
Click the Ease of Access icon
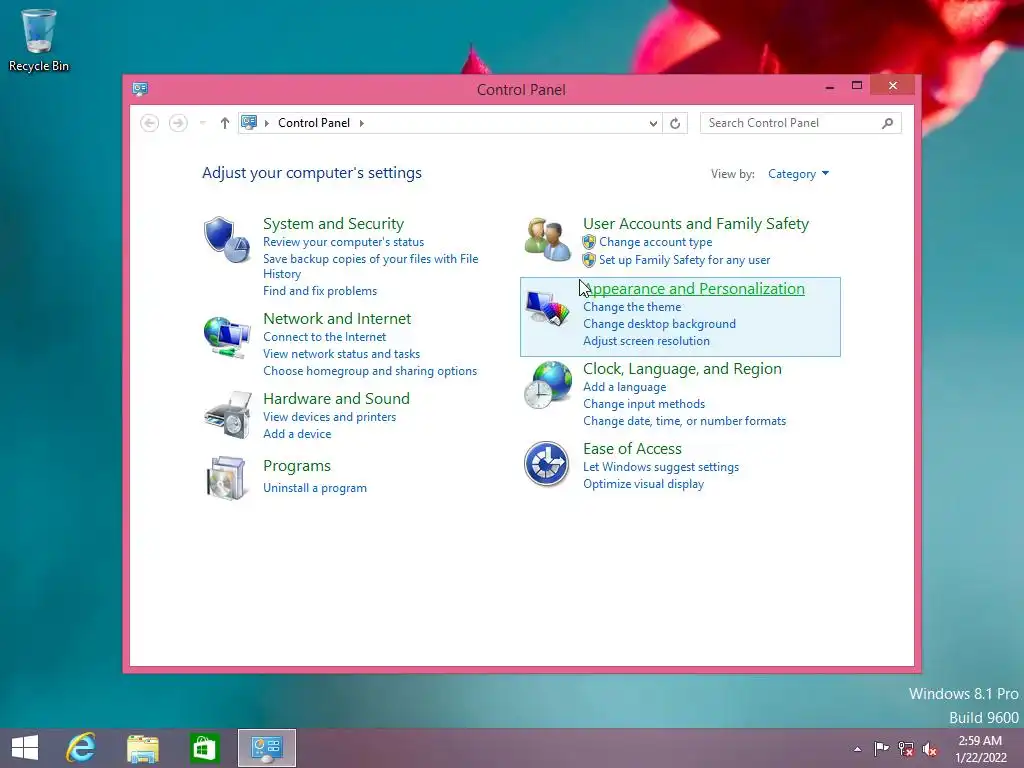[547, 464]
